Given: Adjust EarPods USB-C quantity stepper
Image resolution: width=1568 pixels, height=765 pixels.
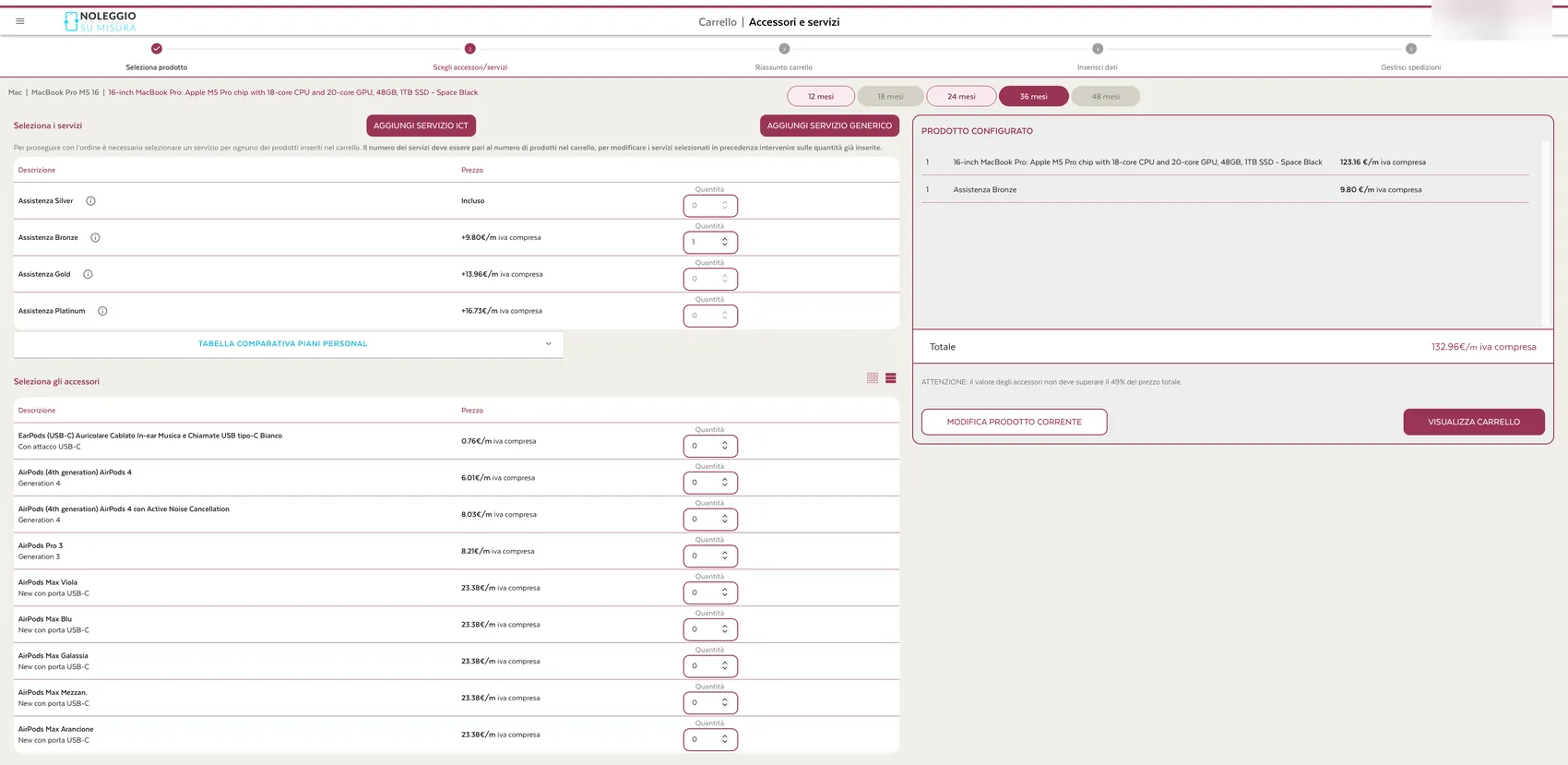Looking at the screenshot, I should coord(725,446).
